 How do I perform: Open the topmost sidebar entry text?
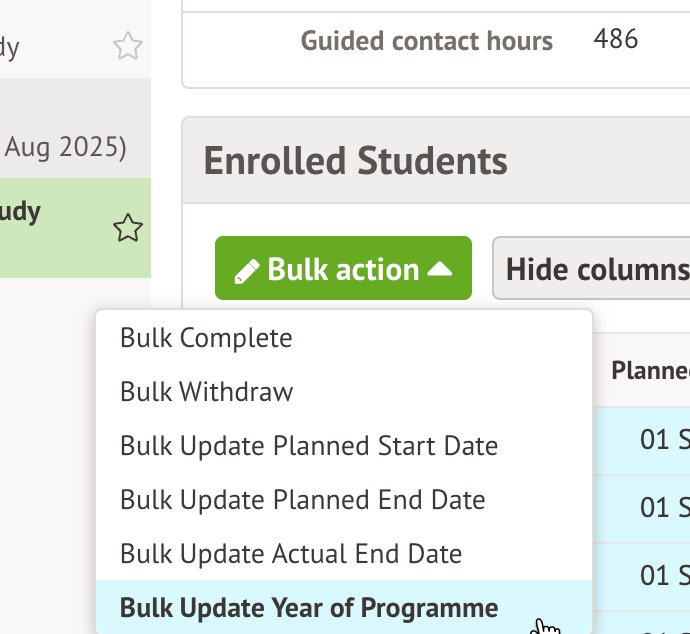[10, 46]
